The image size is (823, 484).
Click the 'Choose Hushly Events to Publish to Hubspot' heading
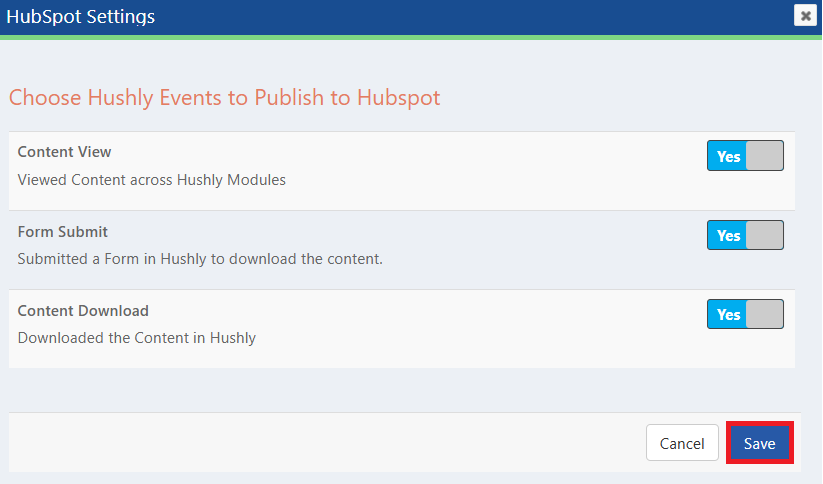(x=225, y=98)
